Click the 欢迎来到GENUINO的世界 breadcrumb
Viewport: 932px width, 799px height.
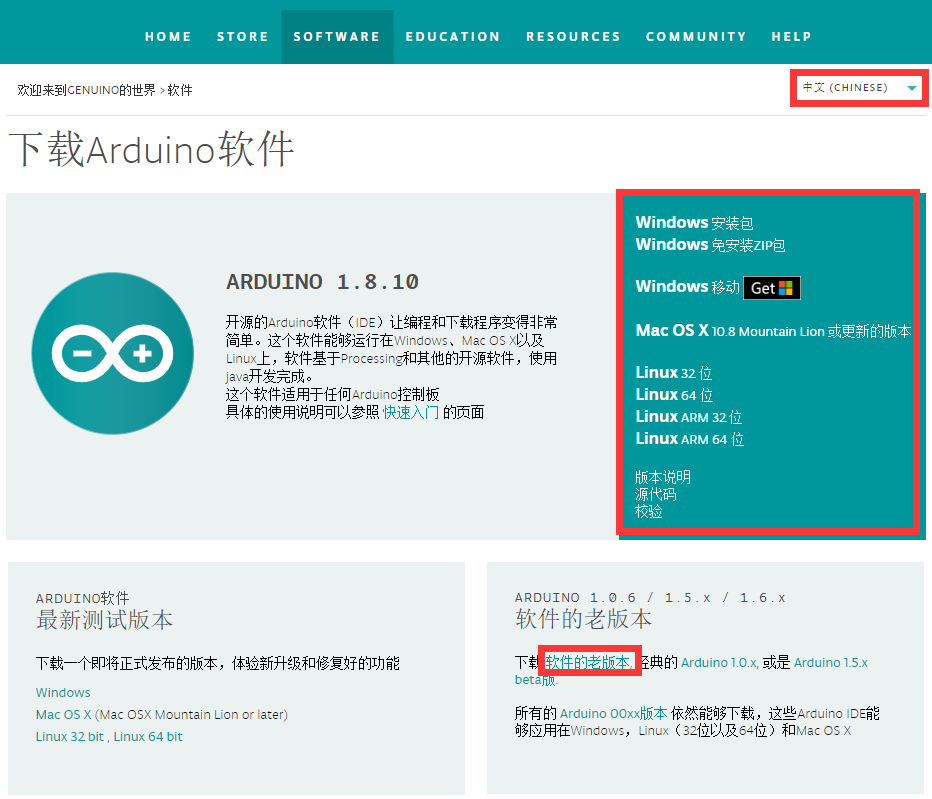(86, 90)
